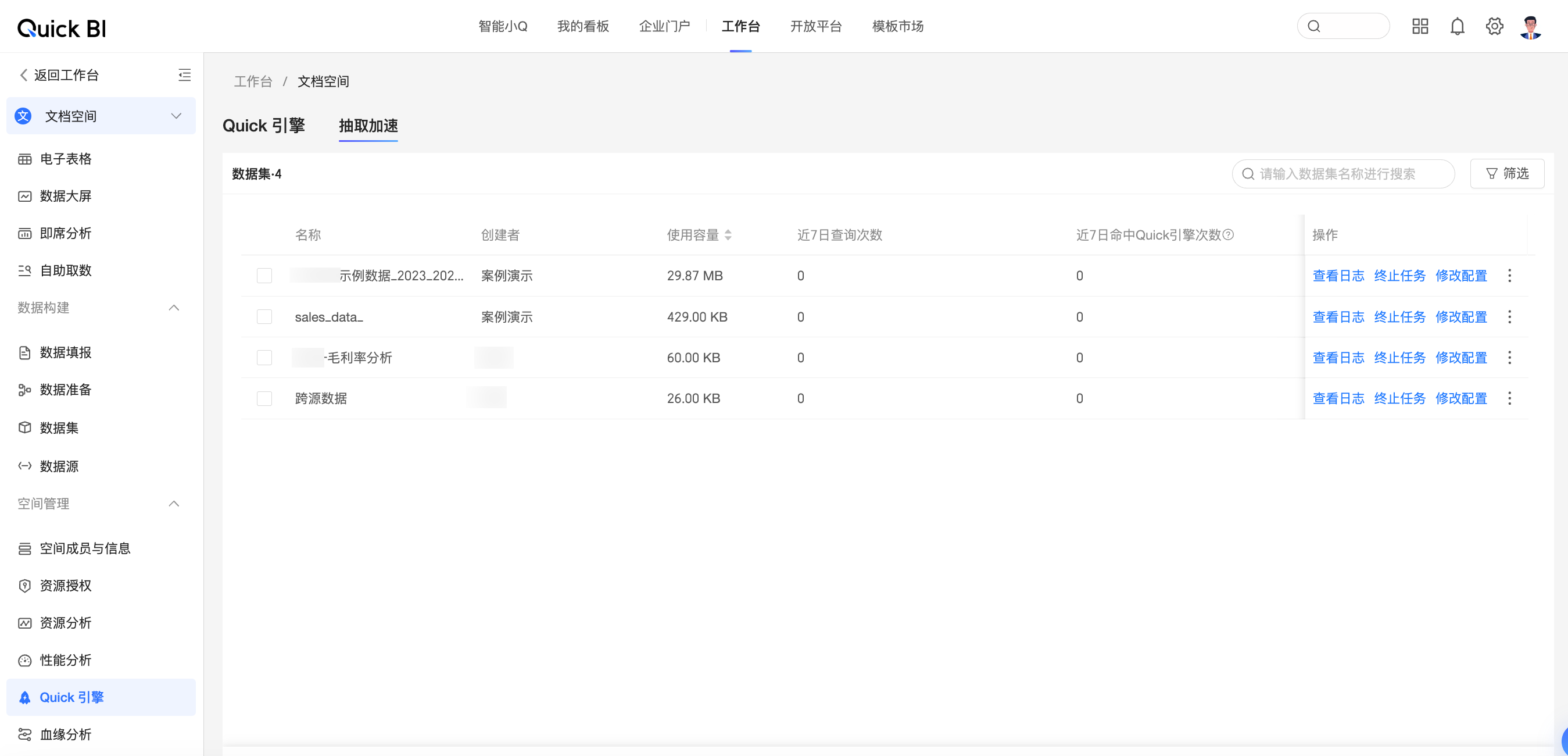1568x756 pixels.
Task: Open 资源授权 in the sidebar
Action: click(101, 586)
